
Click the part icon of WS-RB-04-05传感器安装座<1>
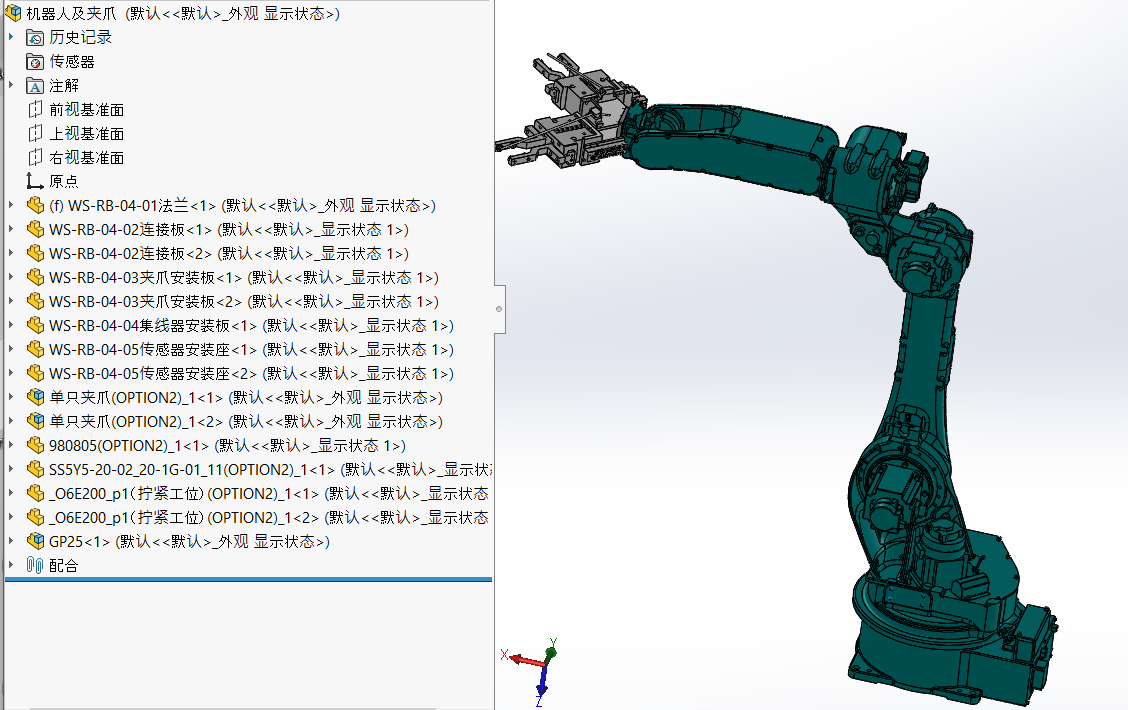35,349
